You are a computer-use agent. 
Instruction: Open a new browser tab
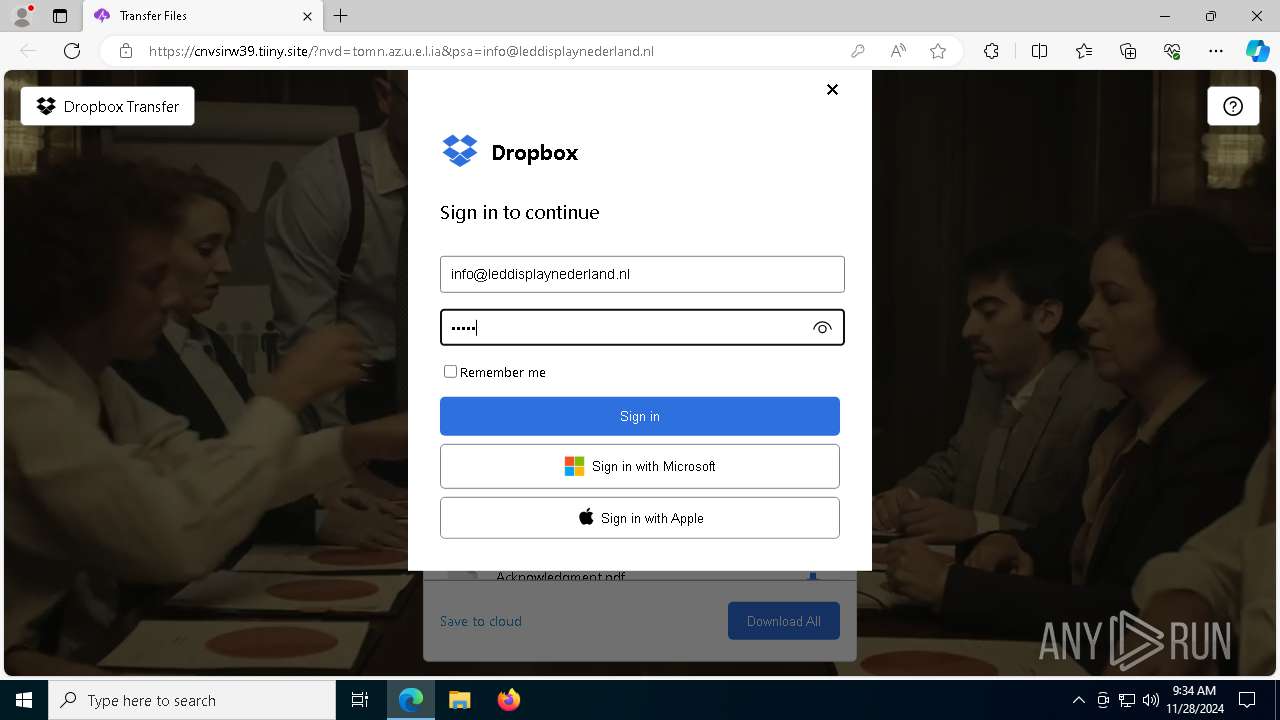(x=341, y=16)
